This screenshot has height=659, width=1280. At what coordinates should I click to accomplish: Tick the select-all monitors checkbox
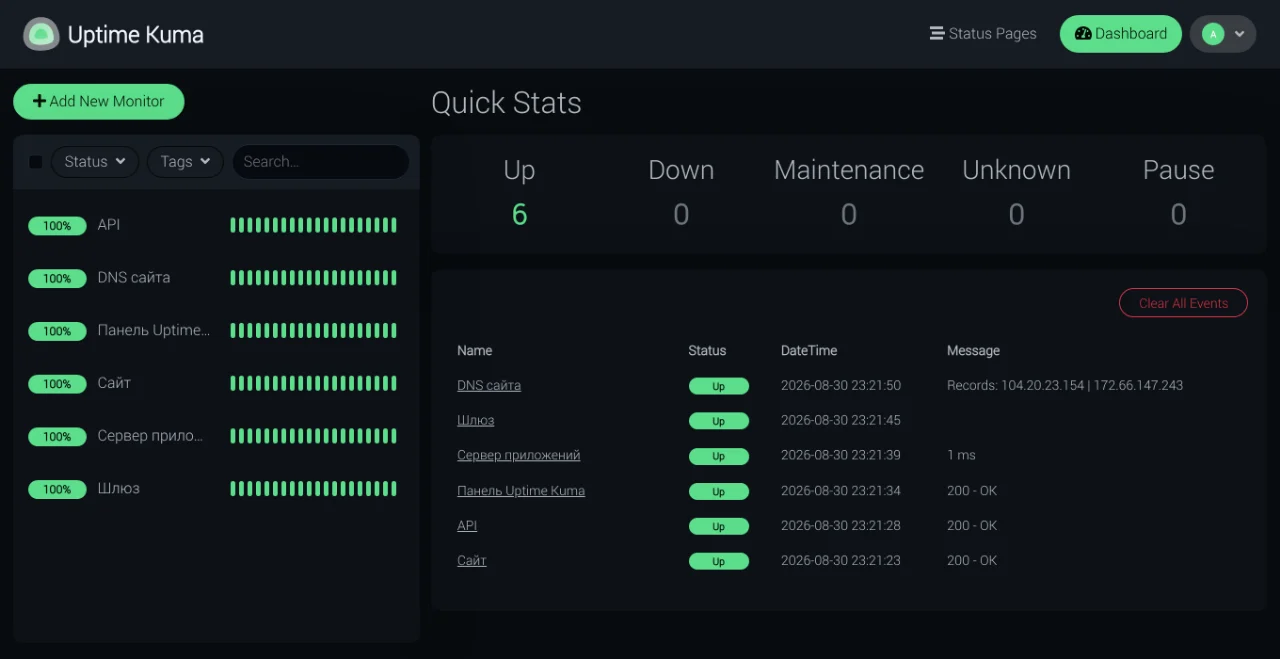point(36,162)
